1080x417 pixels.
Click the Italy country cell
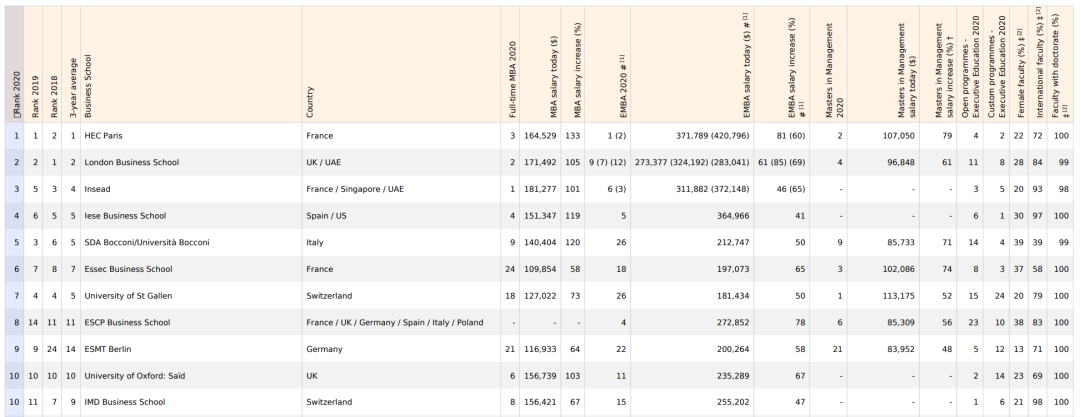[401, 243]
